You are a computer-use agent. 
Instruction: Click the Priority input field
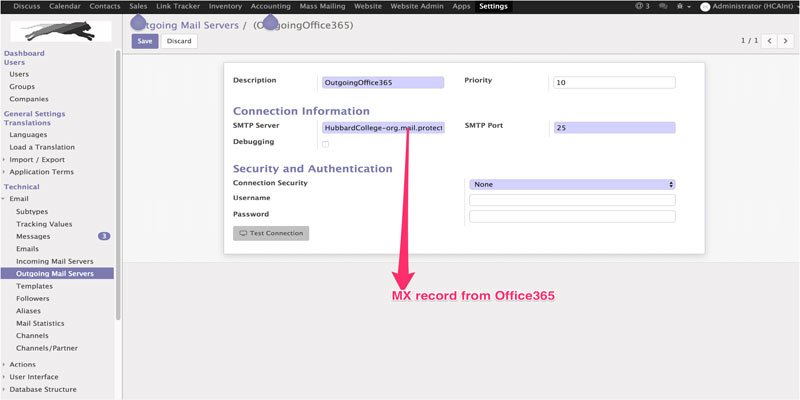click(614, 83)
